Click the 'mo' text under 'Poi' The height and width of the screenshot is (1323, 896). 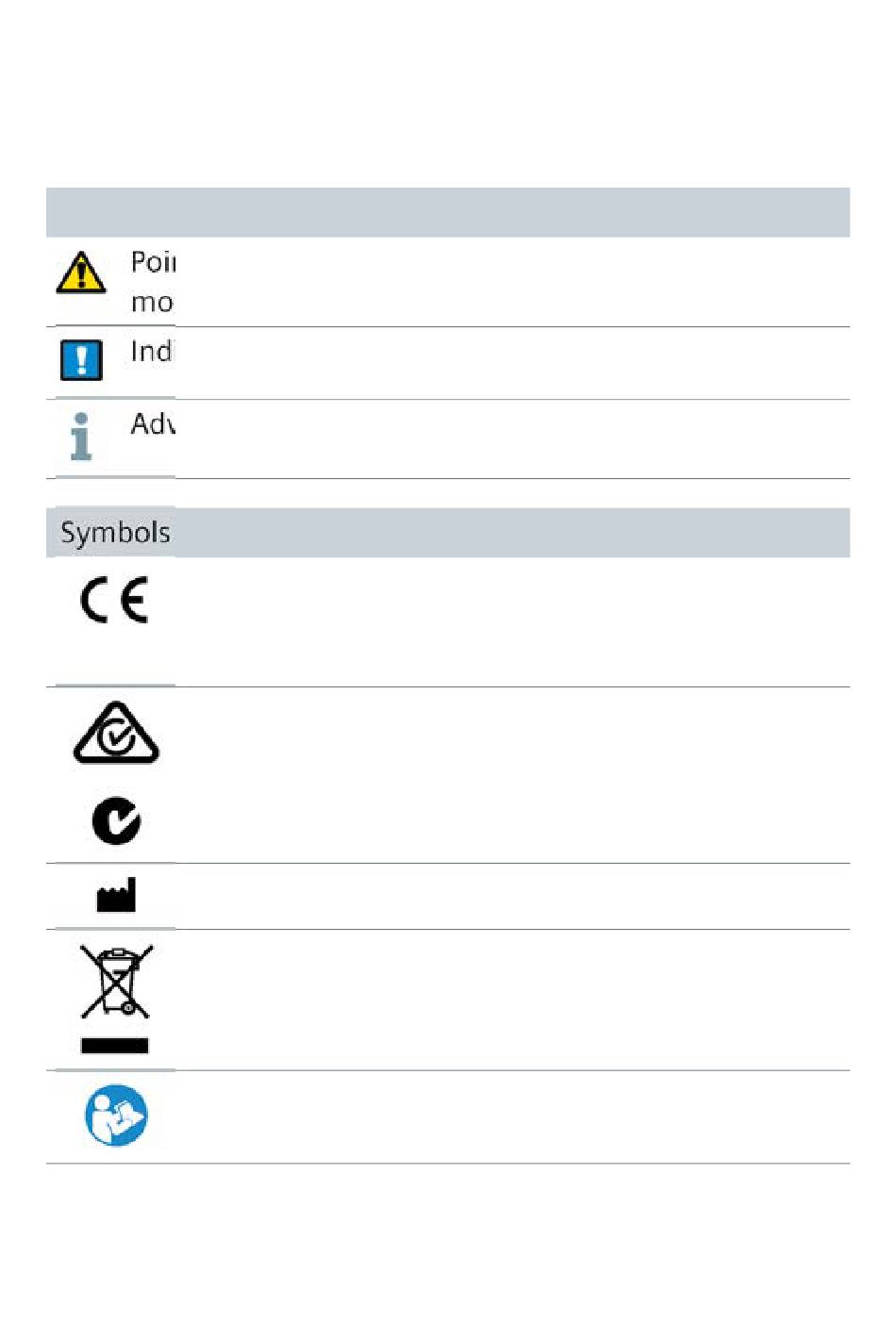[152, 303]
